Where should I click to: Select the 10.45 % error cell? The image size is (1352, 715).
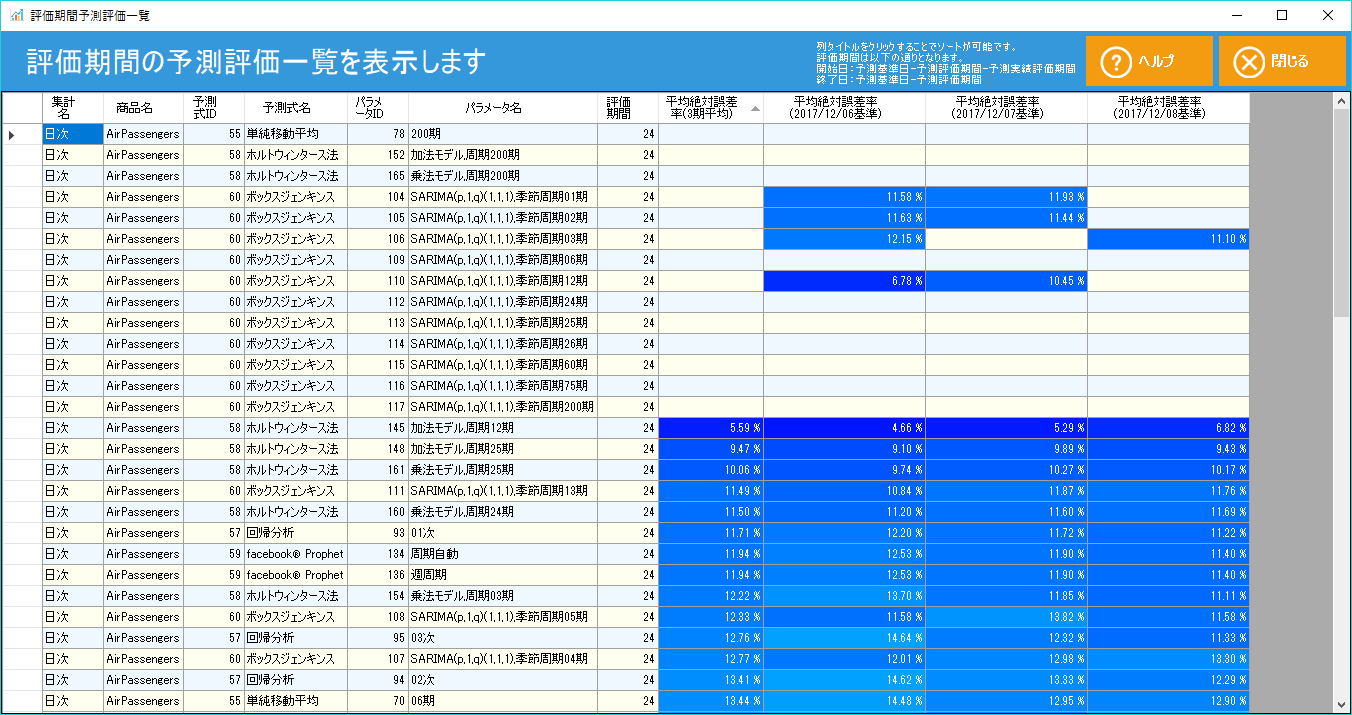point(1006,281)
